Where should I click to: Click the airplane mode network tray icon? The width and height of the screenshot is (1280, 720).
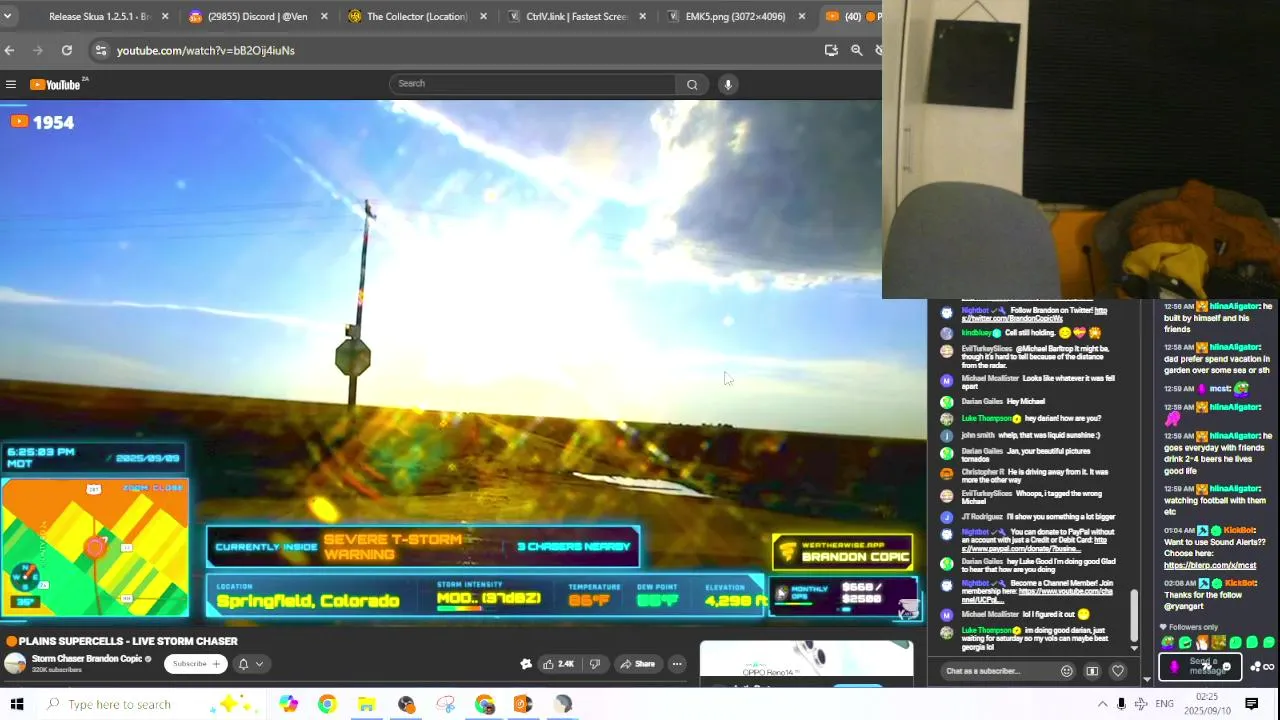tap(1141, 704)
